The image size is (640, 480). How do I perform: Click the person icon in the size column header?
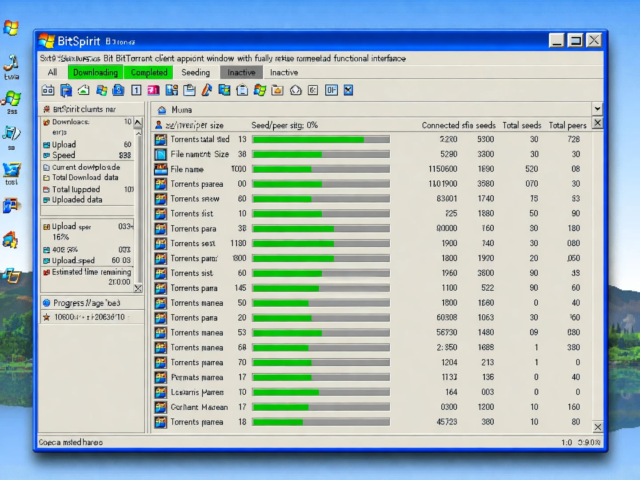(159, 125)
